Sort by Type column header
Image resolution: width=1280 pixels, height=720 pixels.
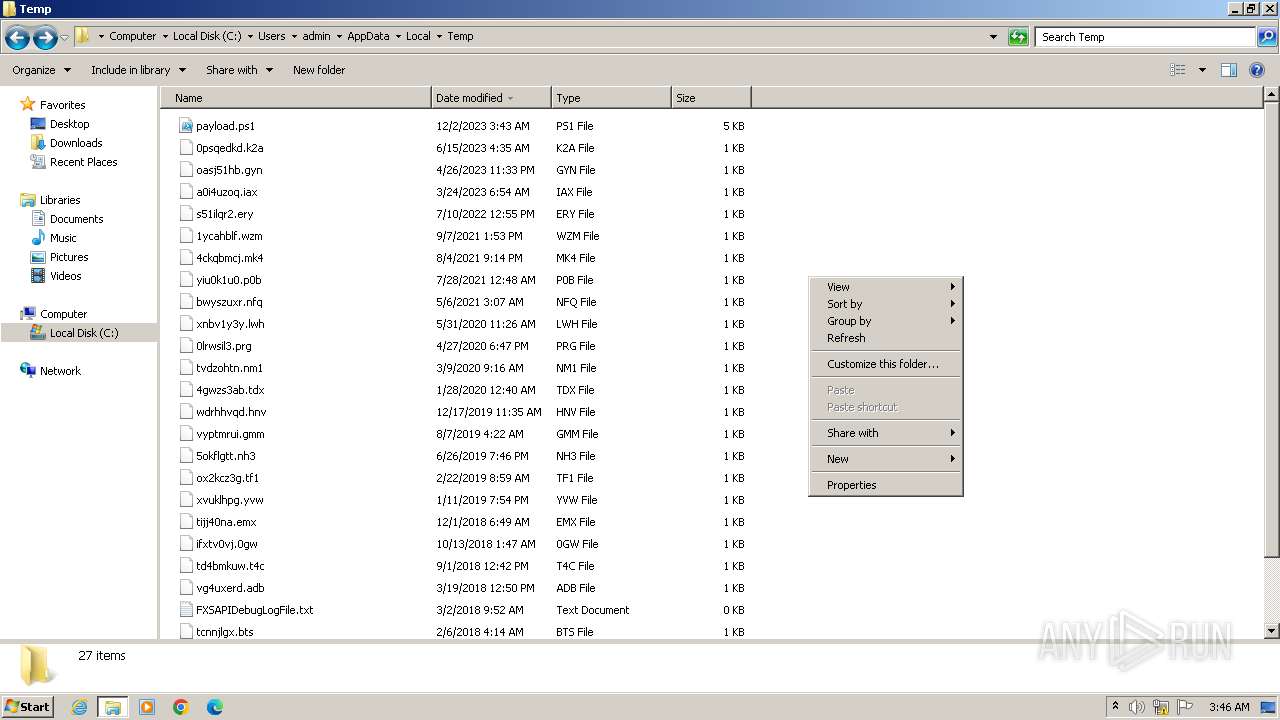611,98
